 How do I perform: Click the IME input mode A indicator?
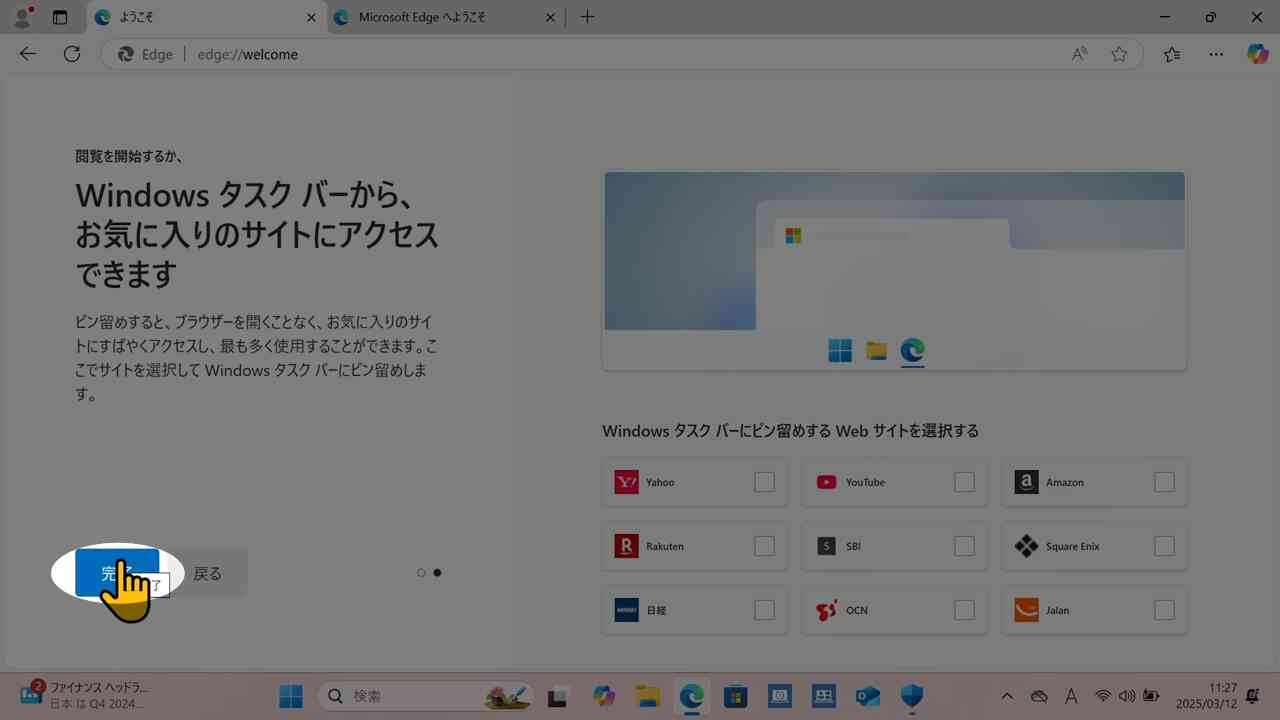(1071, 696)
